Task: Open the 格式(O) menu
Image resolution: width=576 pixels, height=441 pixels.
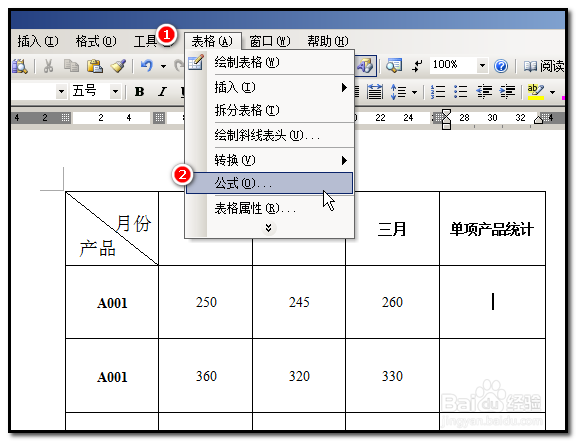Action: (x=96, y=41)
